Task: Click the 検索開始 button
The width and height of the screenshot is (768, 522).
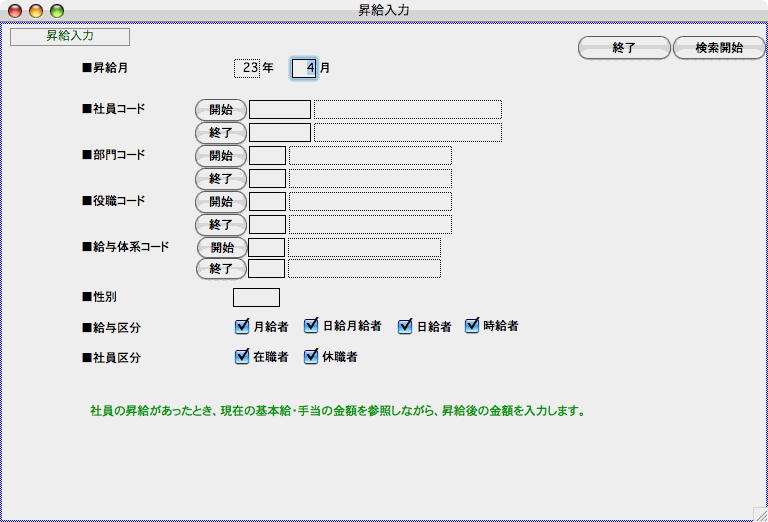Action: tap(719, 48)
